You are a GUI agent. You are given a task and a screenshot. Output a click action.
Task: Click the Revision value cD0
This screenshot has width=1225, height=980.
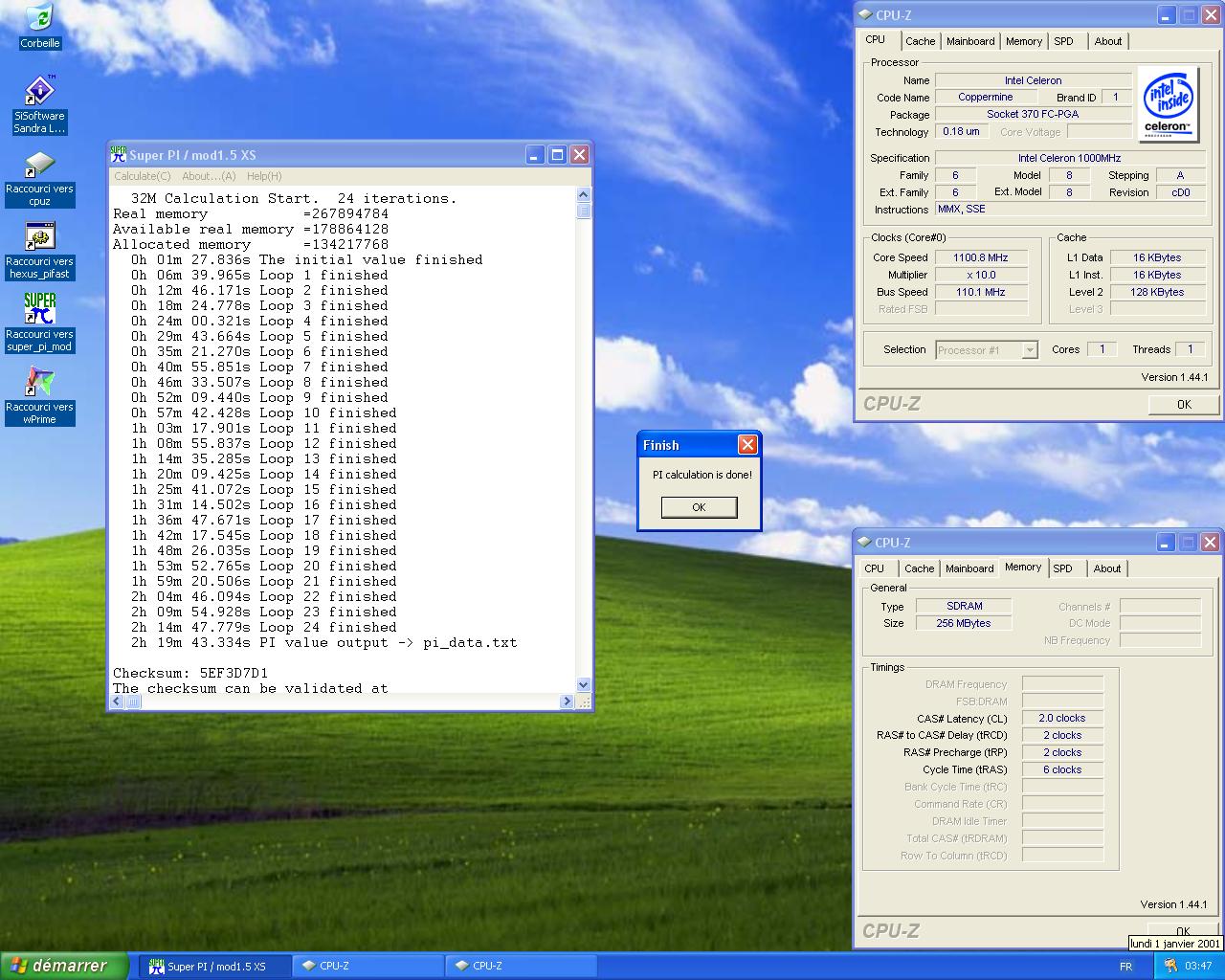coord(1181,192)
